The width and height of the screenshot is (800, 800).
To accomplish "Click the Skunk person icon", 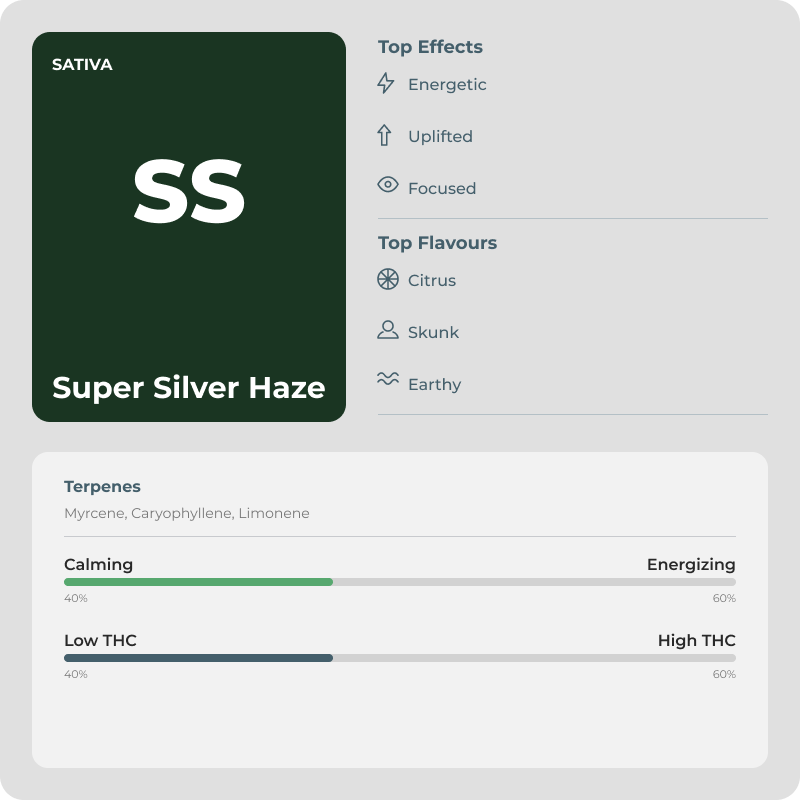I will (x=388, y=330).
